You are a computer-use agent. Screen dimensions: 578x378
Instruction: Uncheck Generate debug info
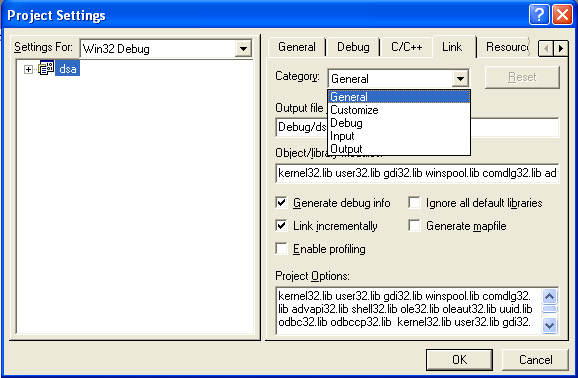(281, 202)
